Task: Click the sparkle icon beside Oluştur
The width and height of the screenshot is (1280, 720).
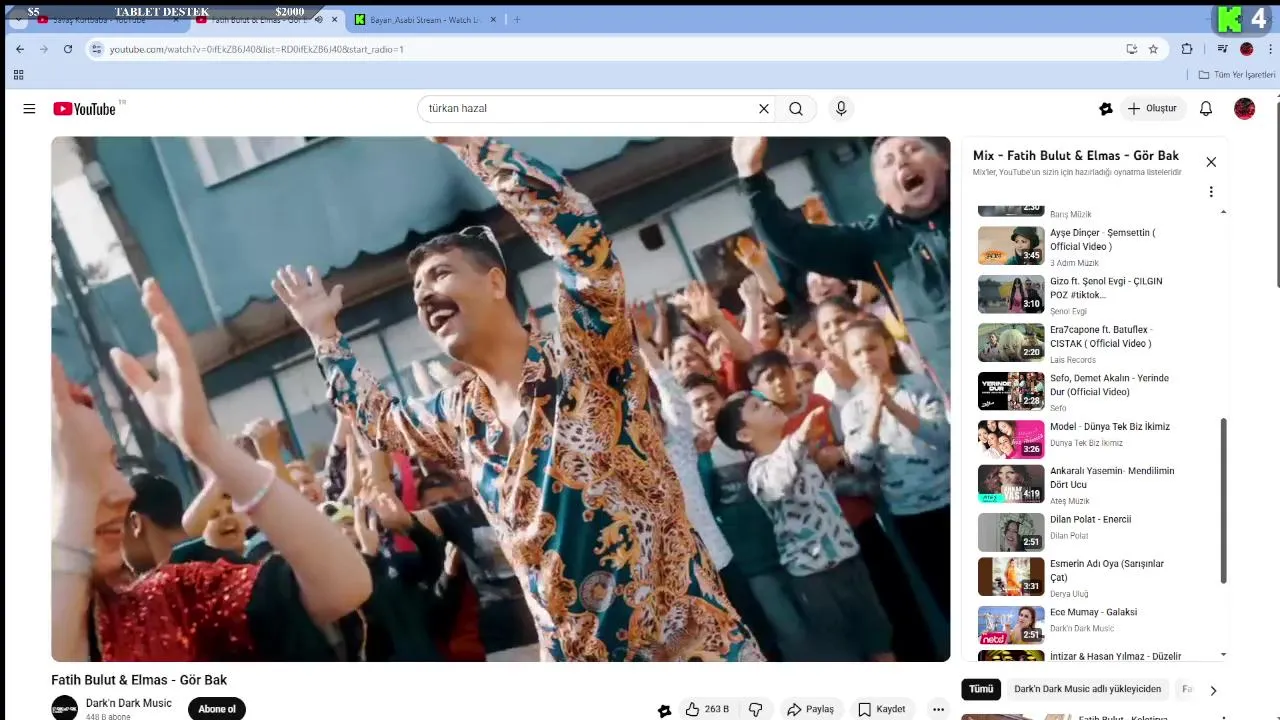Action: click(1106, 109)
